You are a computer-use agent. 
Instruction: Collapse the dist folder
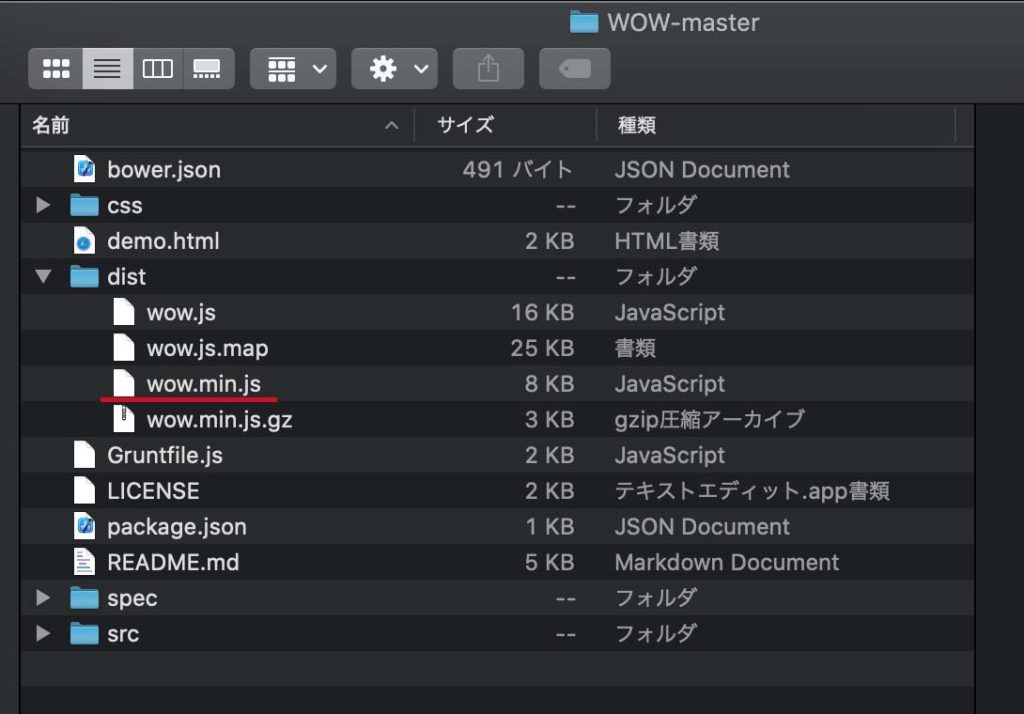click(42, 276)
